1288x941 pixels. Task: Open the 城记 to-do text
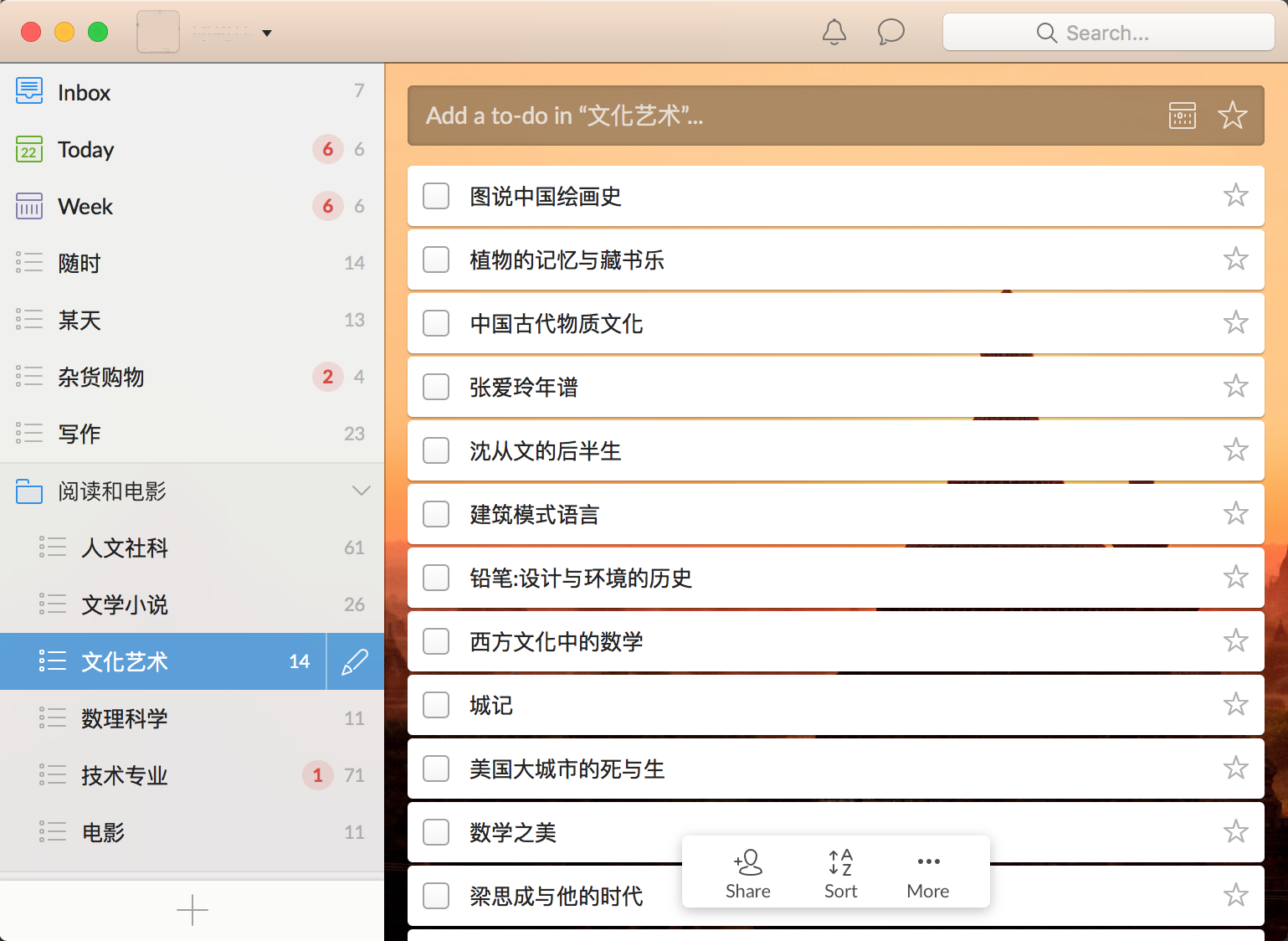(x=491, y=706)
